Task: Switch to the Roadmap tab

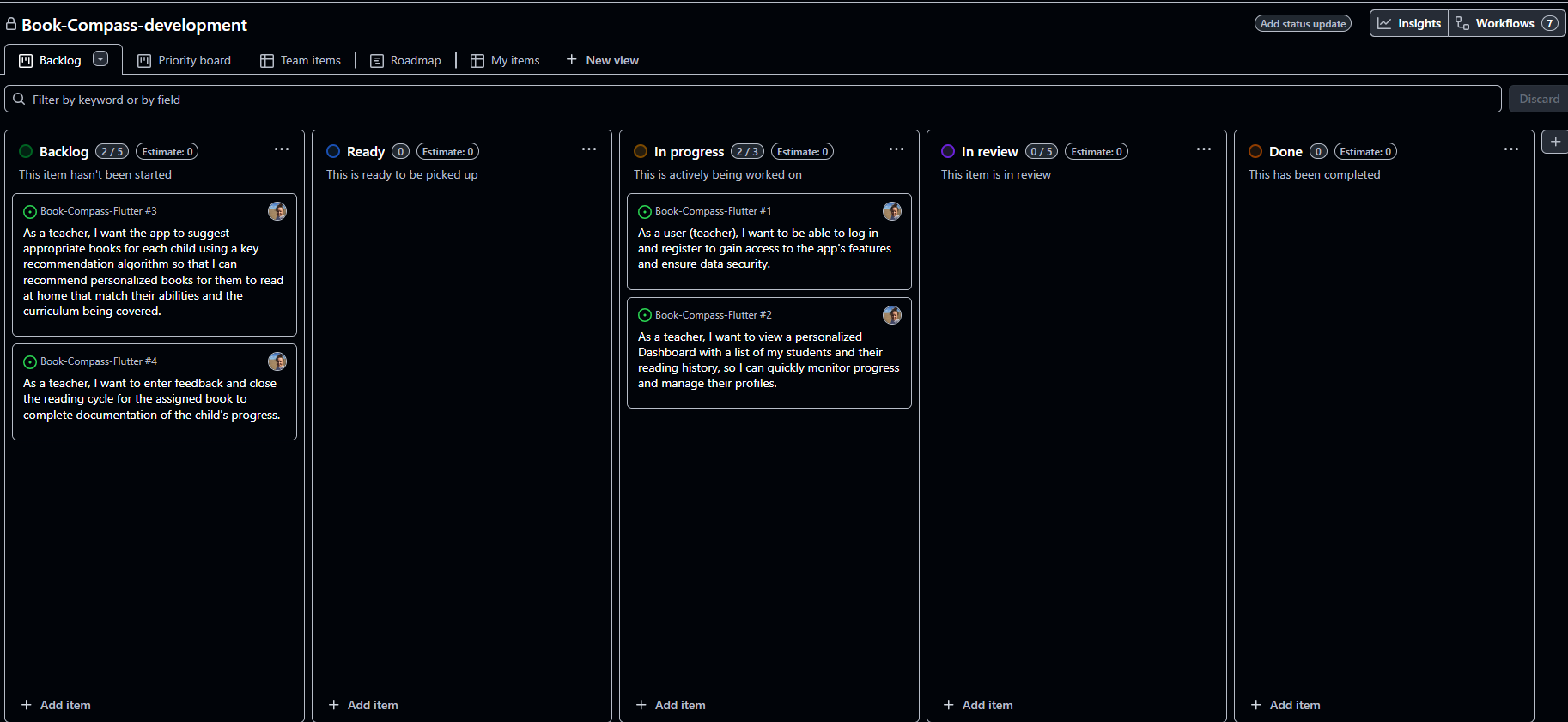Action: [405, 60]
